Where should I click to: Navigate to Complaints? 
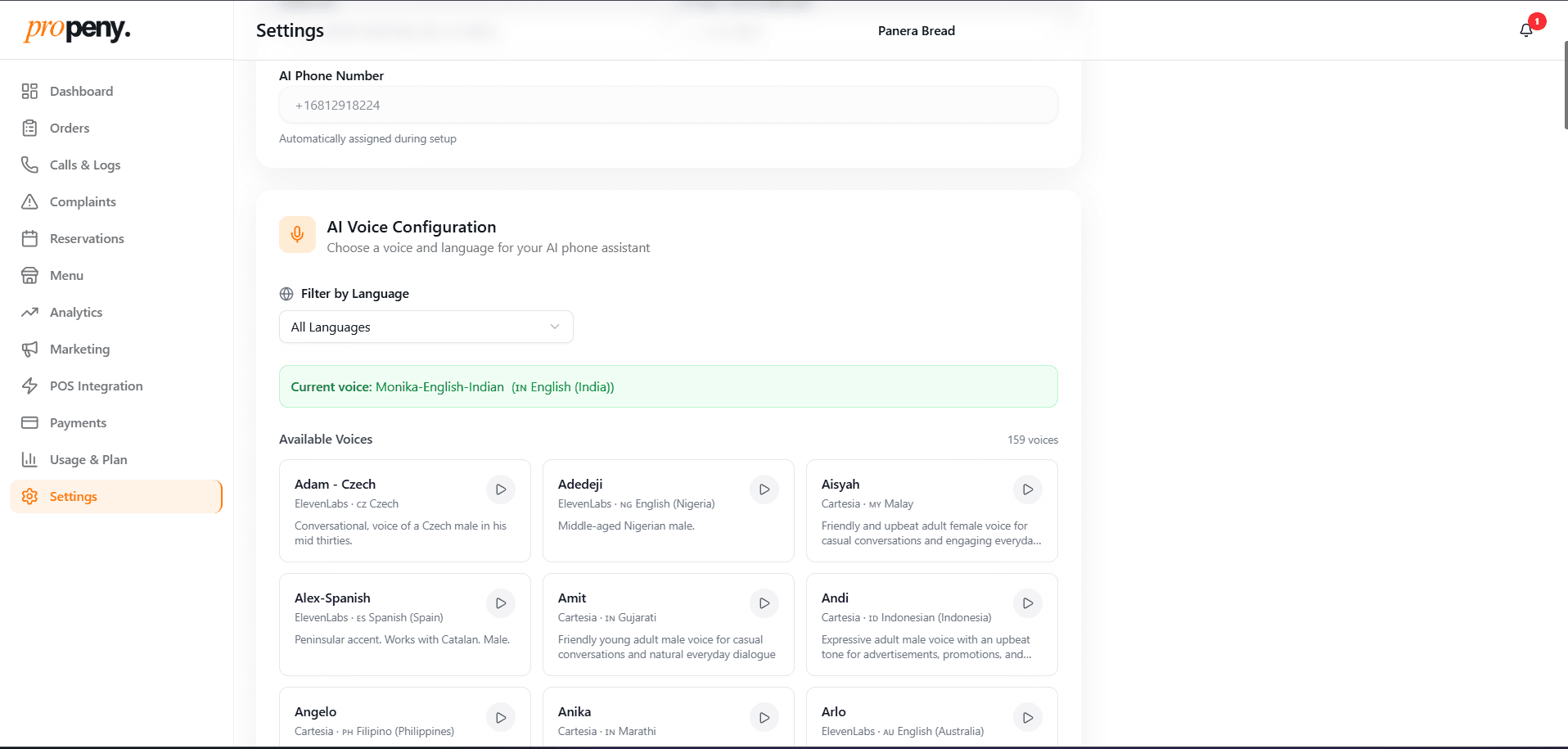(x=116, y=201)
